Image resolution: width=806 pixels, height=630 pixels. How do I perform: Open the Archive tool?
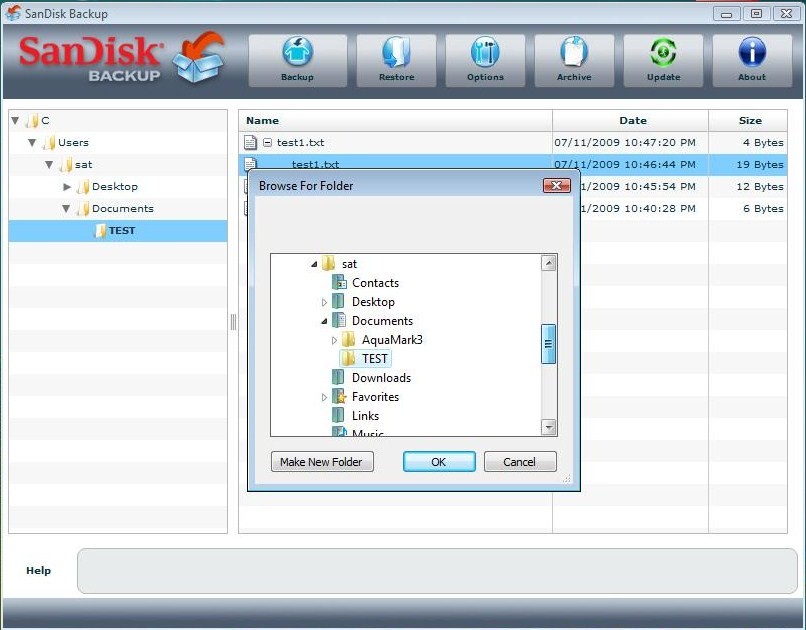[574, 60]
